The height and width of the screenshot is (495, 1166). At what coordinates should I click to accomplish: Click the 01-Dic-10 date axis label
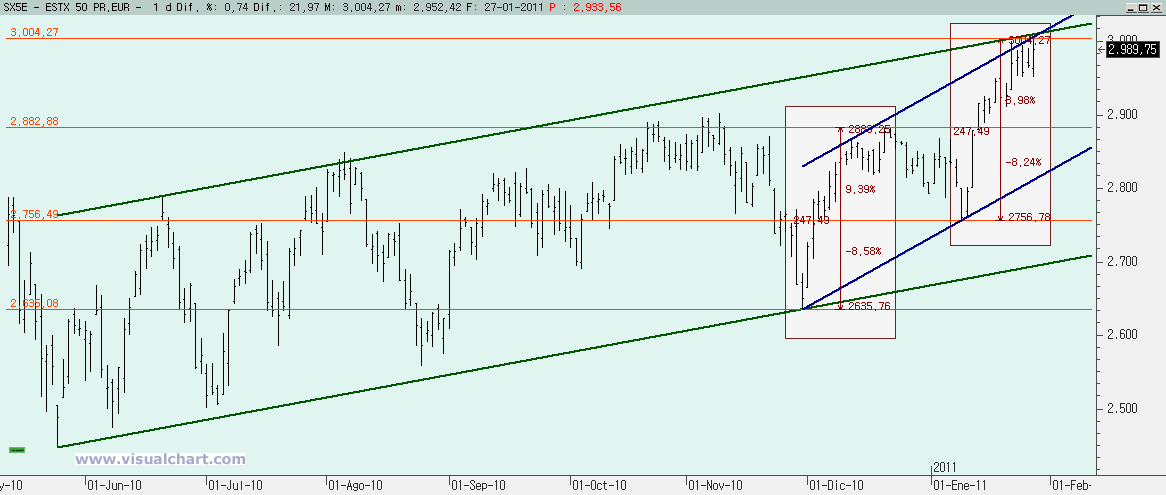tap(837, 485)
